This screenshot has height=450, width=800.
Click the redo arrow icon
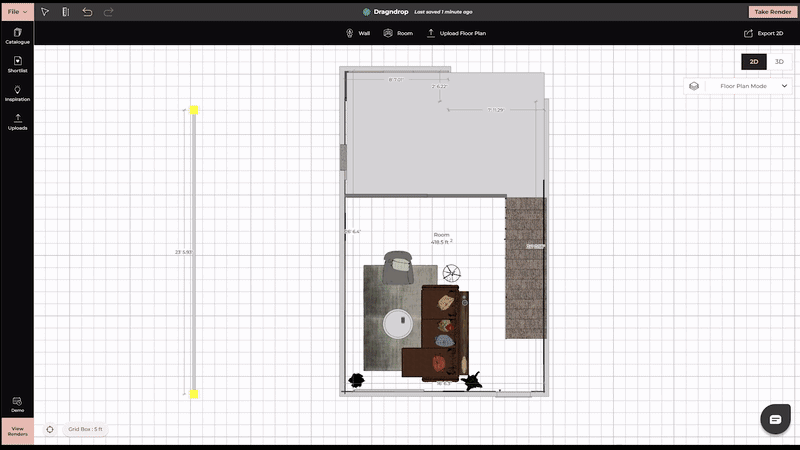(x=108, y=12)
